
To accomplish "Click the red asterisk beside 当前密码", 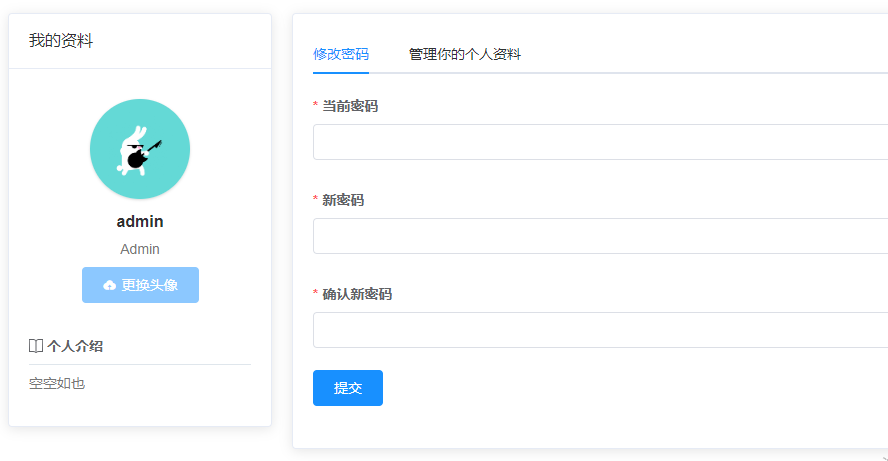I will click(x=316, y=106).
